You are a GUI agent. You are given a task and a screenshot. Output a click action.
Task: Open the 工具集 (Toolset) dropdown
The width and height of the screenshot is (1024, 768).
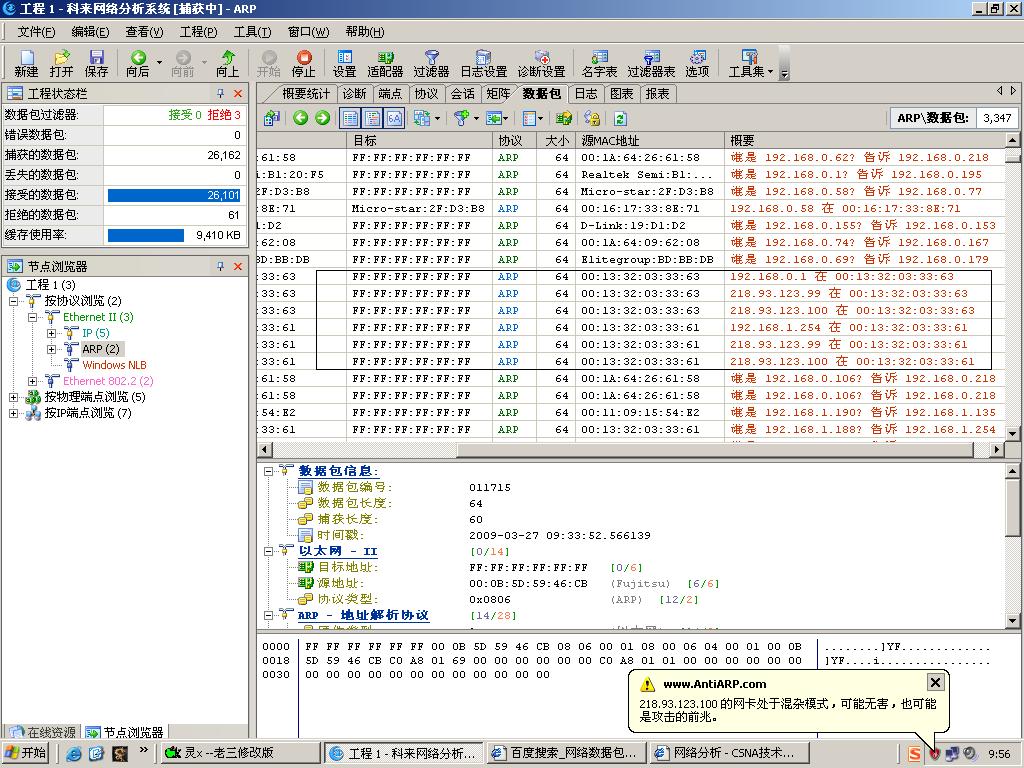pos(751,64)
